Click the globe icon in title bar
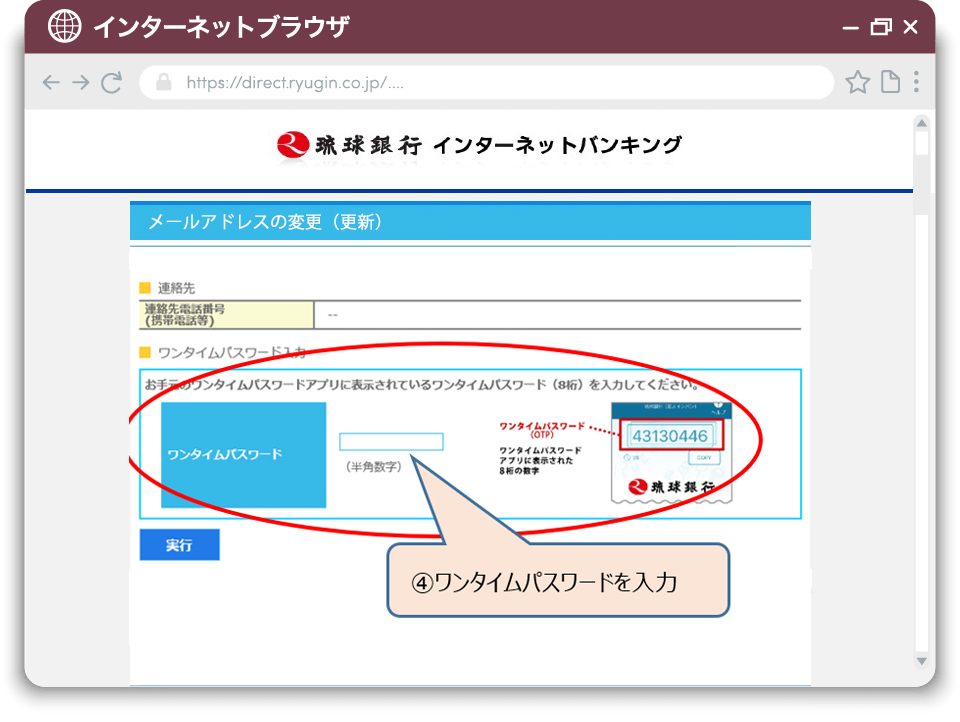Viewport: 960px width, 722px height. tap(65, 26)
